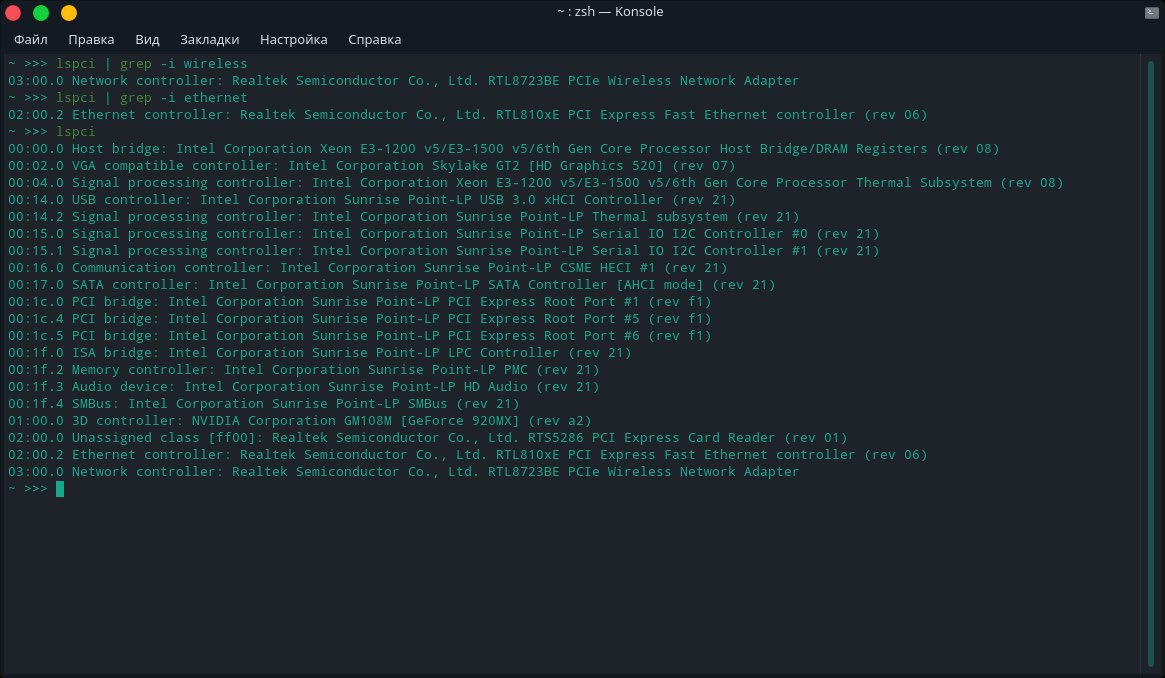1165x678 pixels.
Task: Click the 'Memory controller' PMC line
Action: (x=303, y=370)
